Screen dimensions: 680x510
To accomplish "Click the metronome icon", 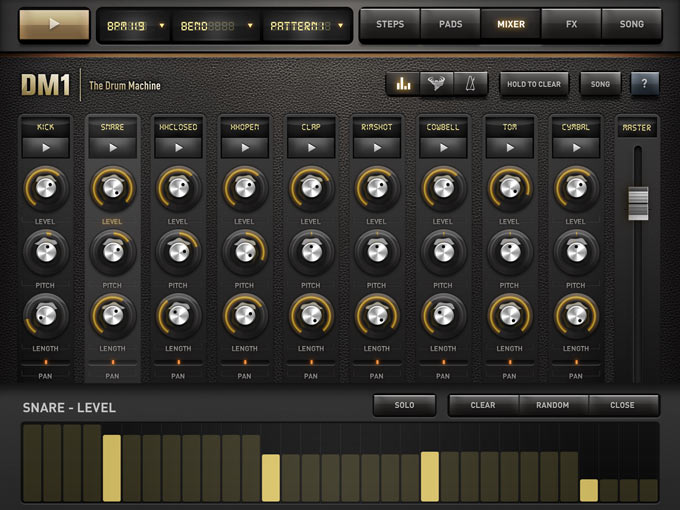I will tap(467, 84).
